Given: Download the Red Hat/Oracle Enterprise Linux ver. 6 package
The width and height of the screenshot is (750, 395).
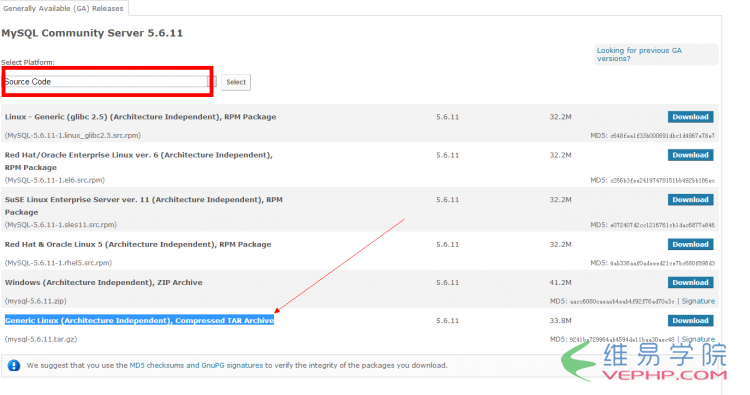Looking at the screenshot, I should [690, 155].
